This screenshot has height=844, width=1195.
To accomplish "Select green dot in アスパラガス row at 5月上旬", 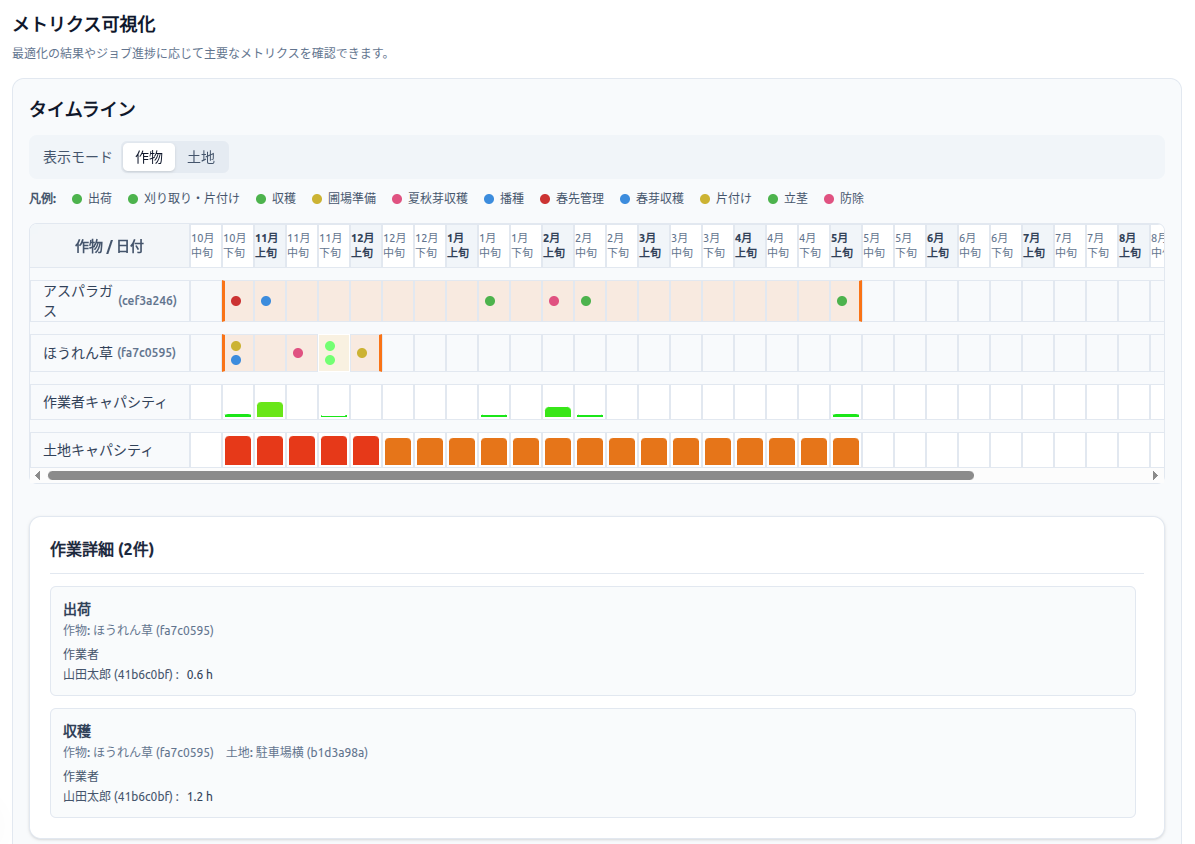I will (x=842, y=301).
